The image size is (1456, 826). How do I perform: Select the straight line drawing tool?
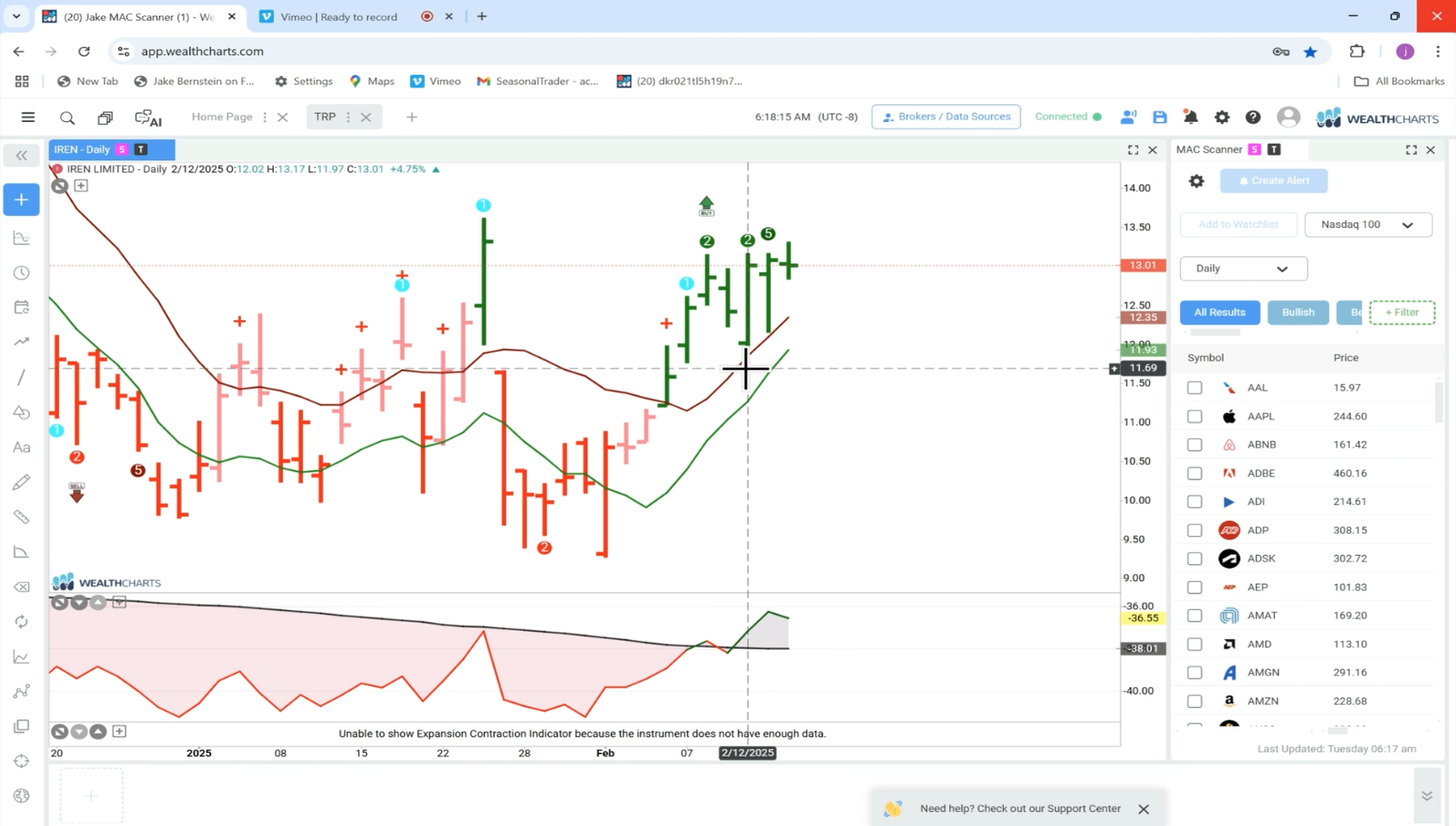coord(22,377)
